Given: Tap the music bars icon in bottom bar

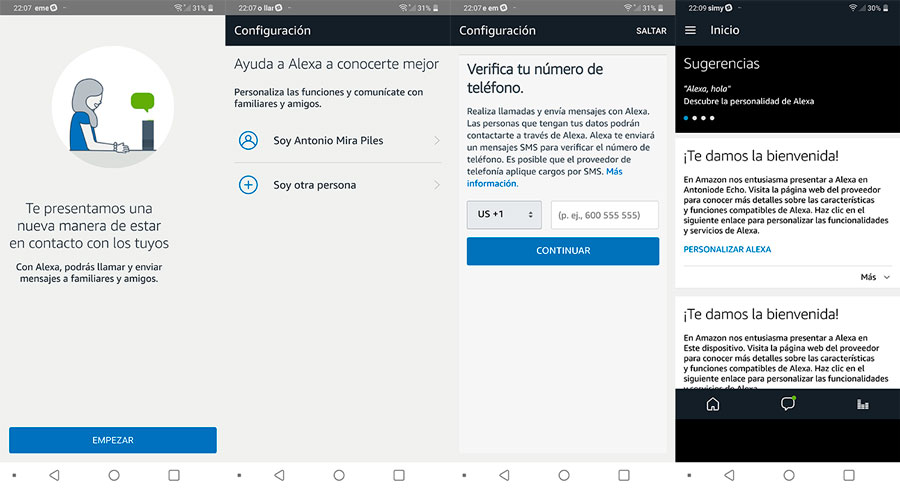Looking at the screenshot, I should coord(862,405).
